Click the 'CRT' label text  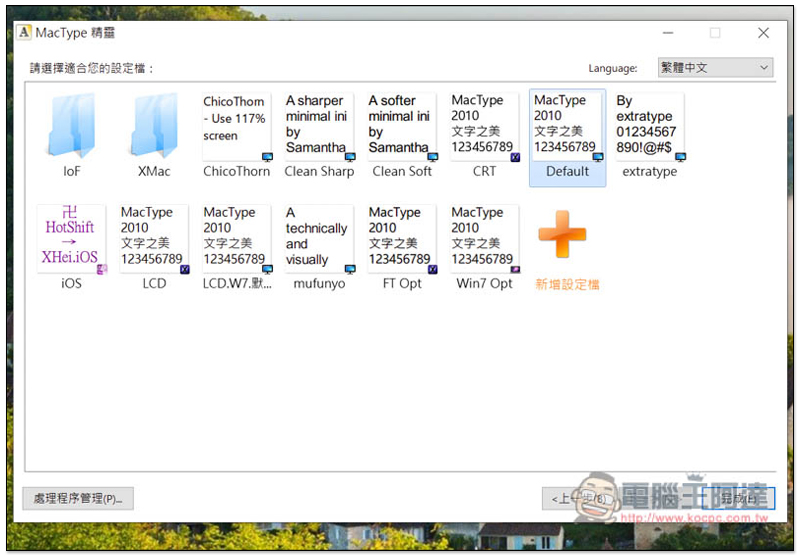point(485,171)
